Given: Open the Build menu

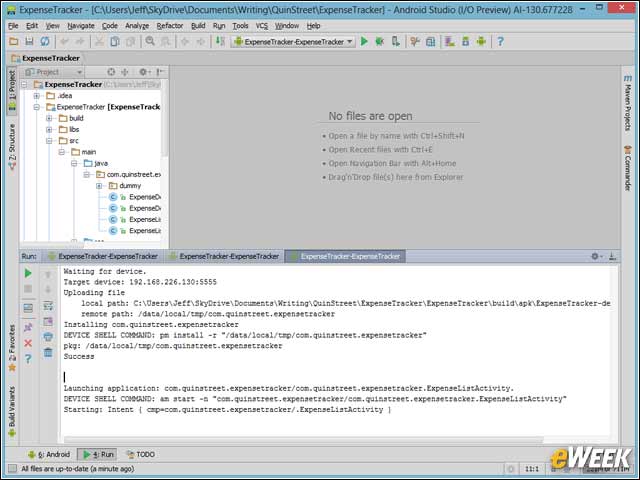Looking at the screenshot, I should (198, 26).
